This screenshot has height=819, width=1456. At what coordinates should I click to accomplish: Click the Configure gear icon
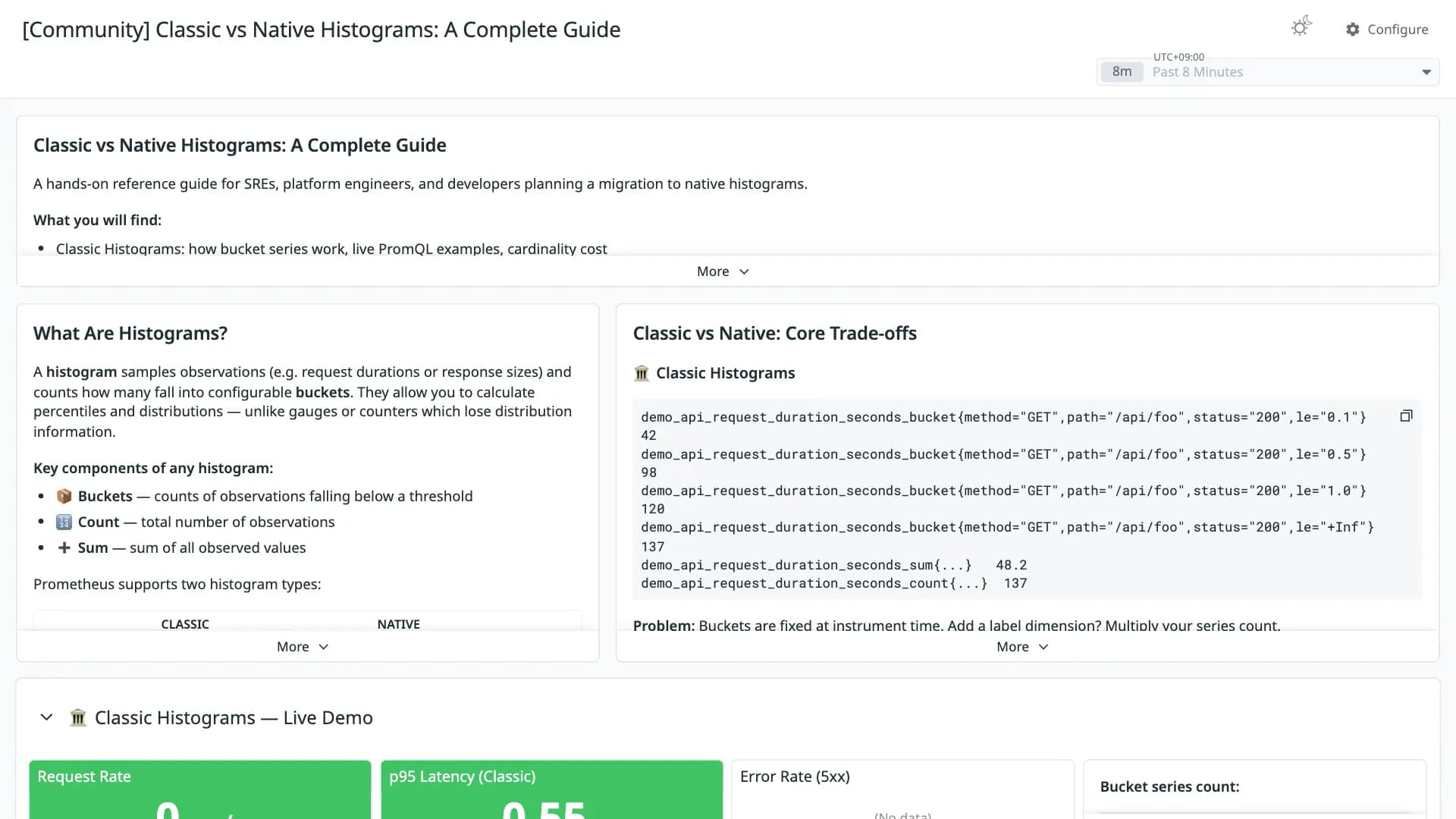(x=1353, y=30)
